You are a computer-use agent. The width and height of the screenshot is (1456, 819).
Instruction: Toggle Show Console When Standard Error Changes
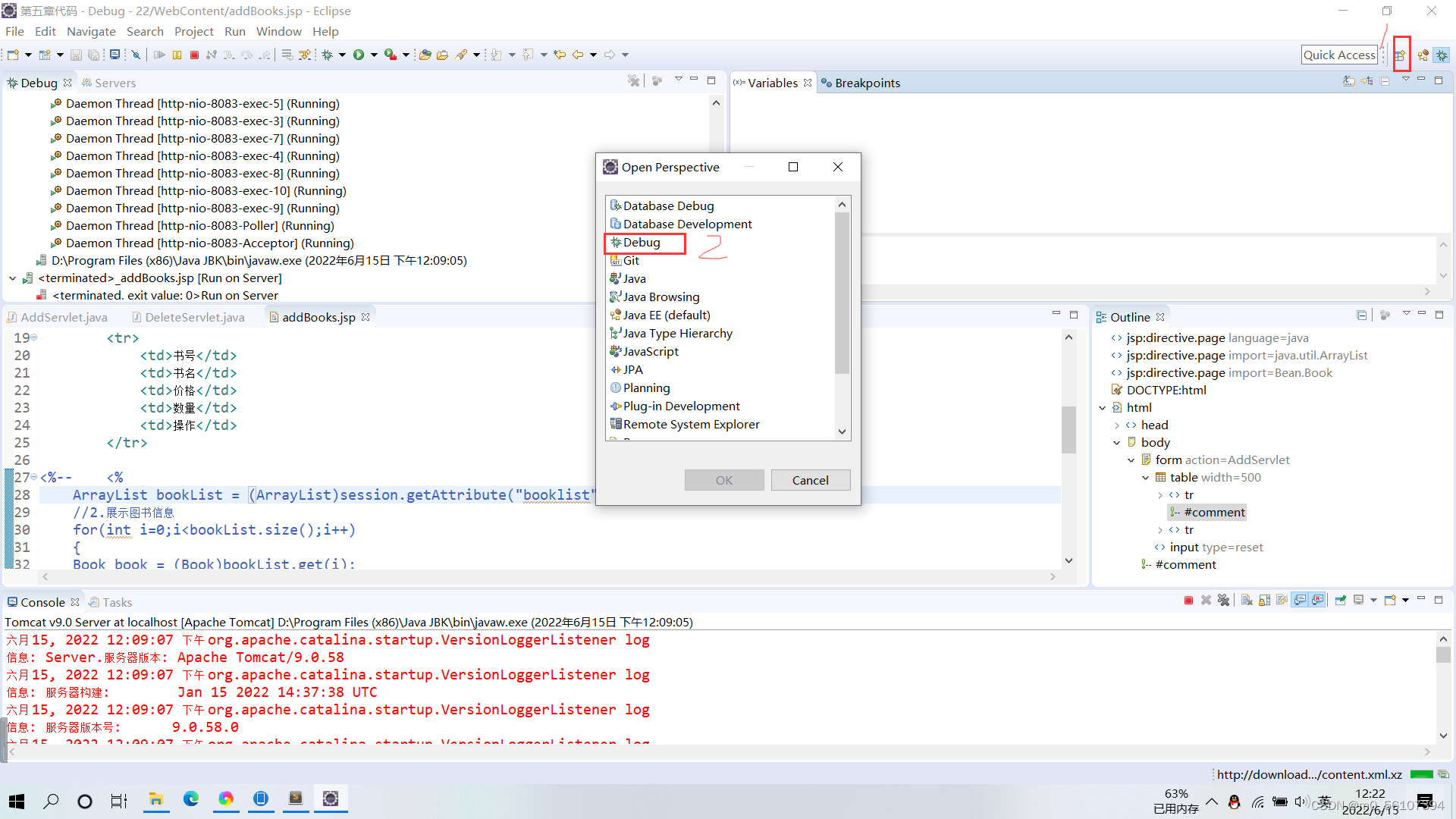tap(1318, 600)
